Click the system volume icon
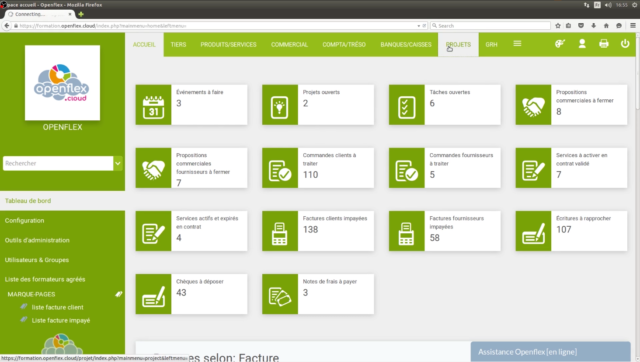640x362 pixels. click(608, 5)
